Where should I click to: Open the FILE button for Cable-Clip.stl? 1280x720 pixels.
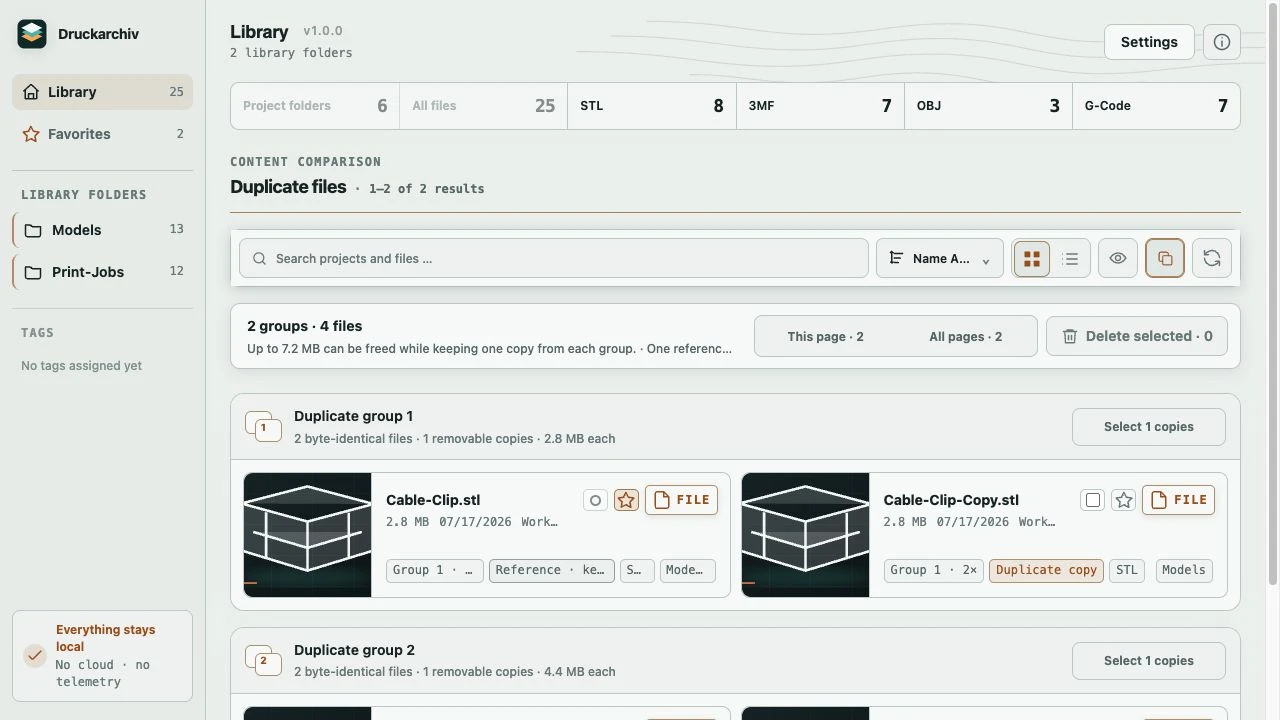[681, 500]
